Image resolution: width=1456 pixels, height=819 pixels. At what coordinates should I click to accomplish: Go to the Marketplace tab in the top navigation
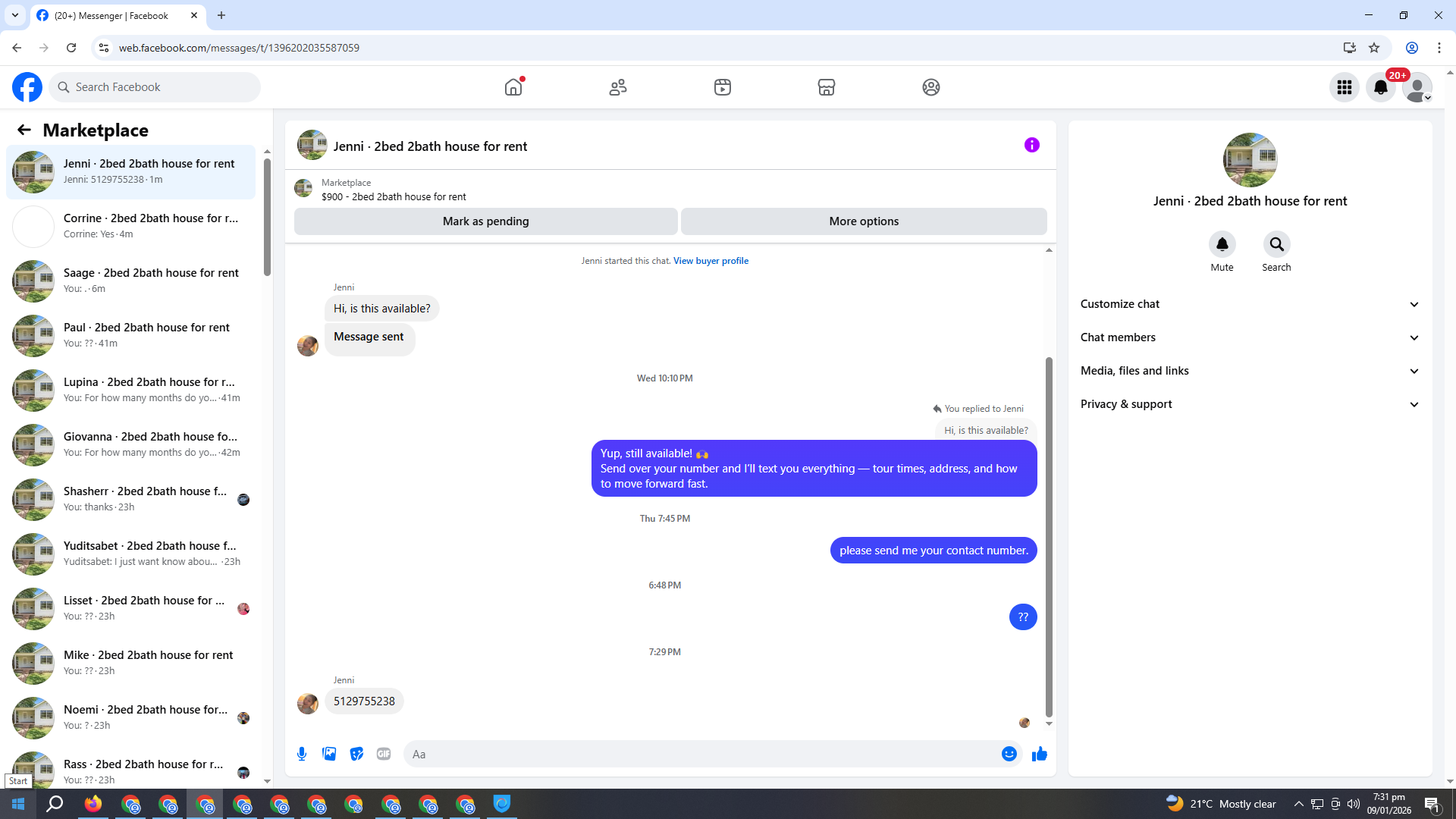click(827, 87)
